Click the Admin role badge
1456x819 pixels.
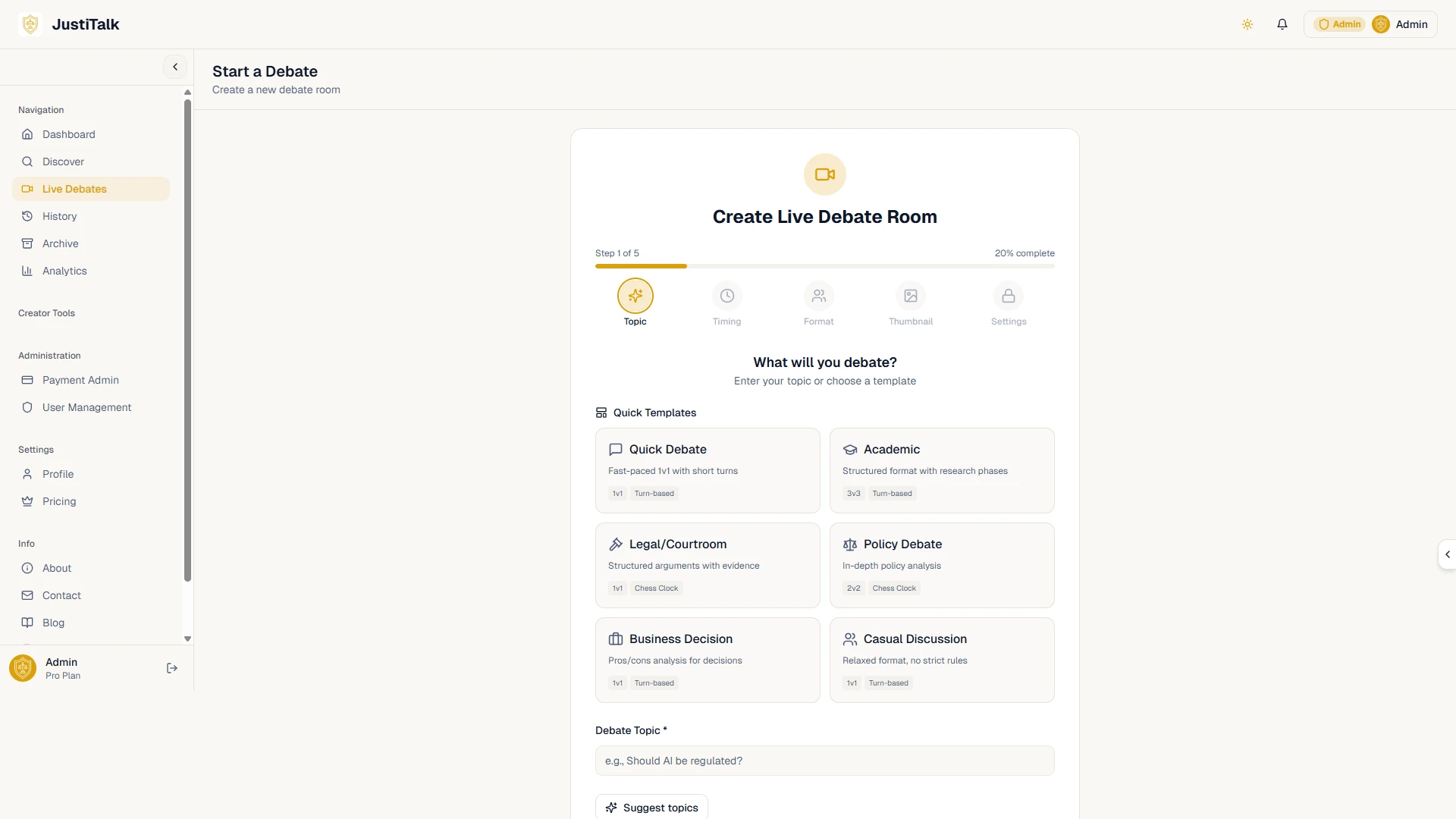tap(1339, 24)
